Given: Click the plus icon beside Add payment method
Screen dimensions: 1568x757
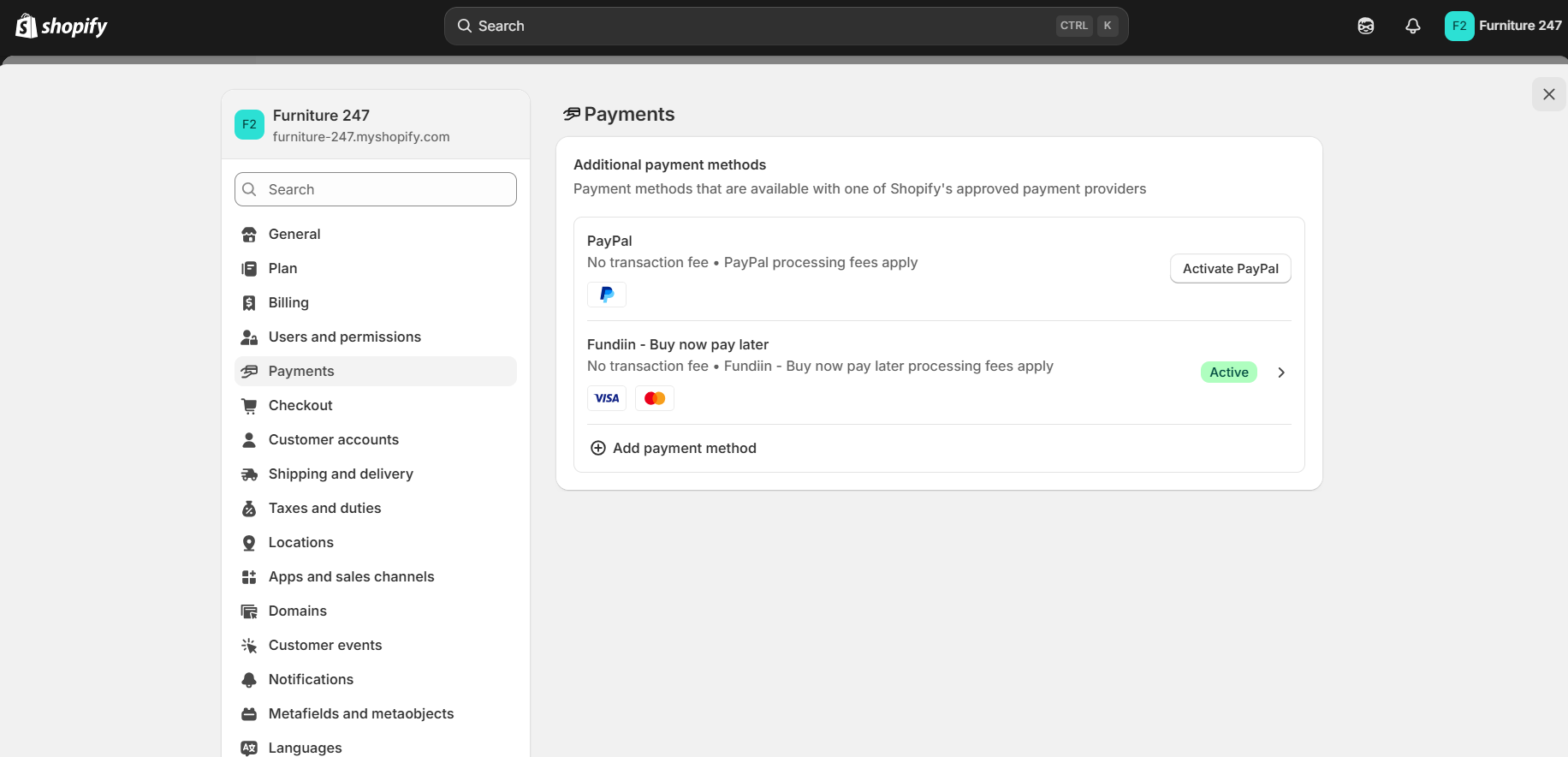Looking at the screenshot, I should [598, 448].
